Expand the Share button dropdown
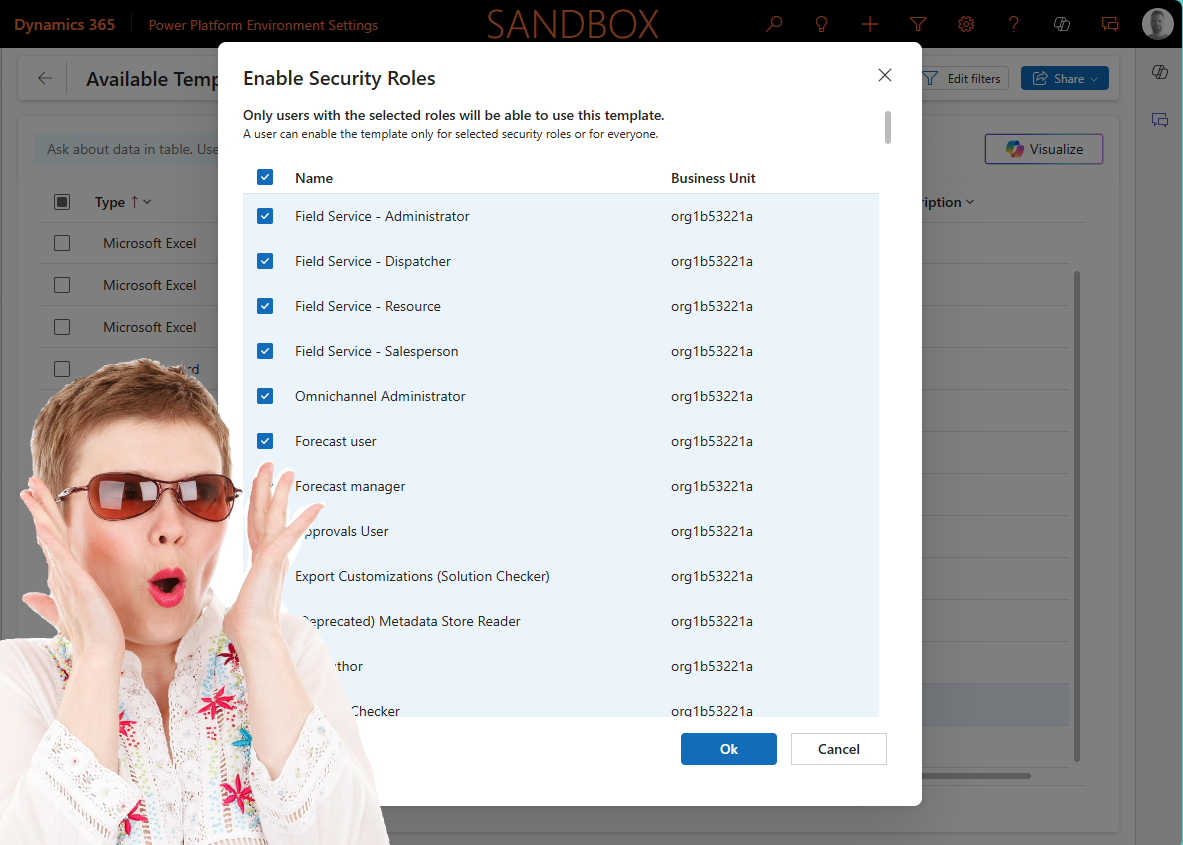1183x845 pixels. 1094,79
